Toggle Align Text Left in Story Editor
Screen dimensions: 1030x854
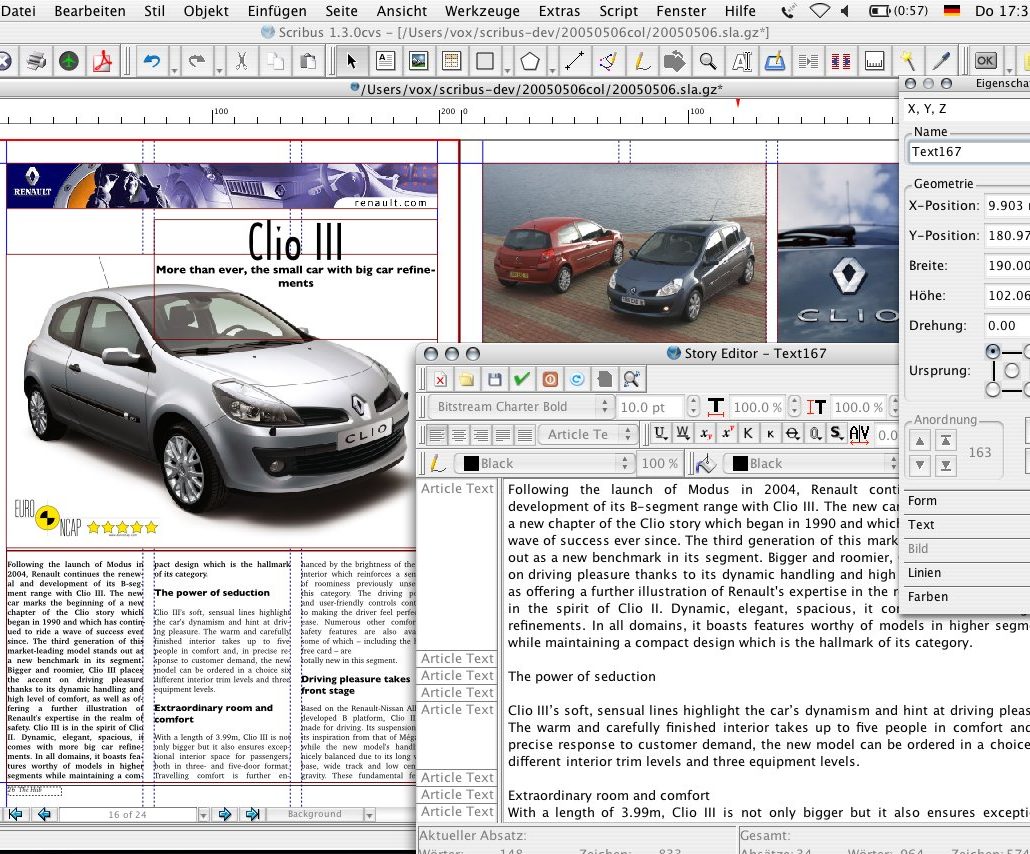coord(437,434)
